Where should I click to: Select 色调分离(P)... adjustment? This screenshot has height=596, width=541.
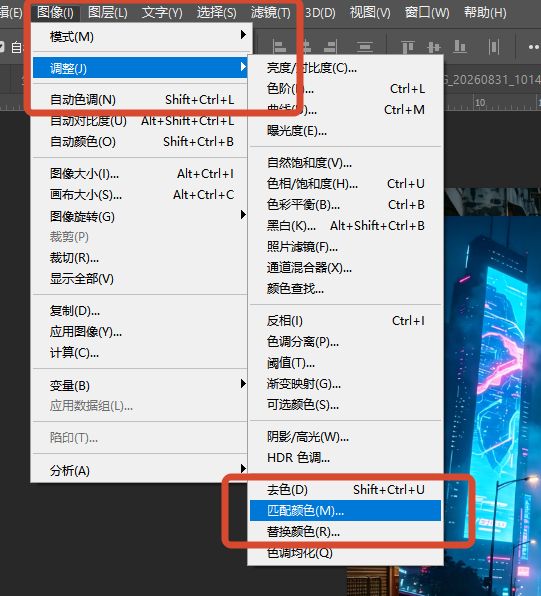pyautogui.click(x=346, y=342)
